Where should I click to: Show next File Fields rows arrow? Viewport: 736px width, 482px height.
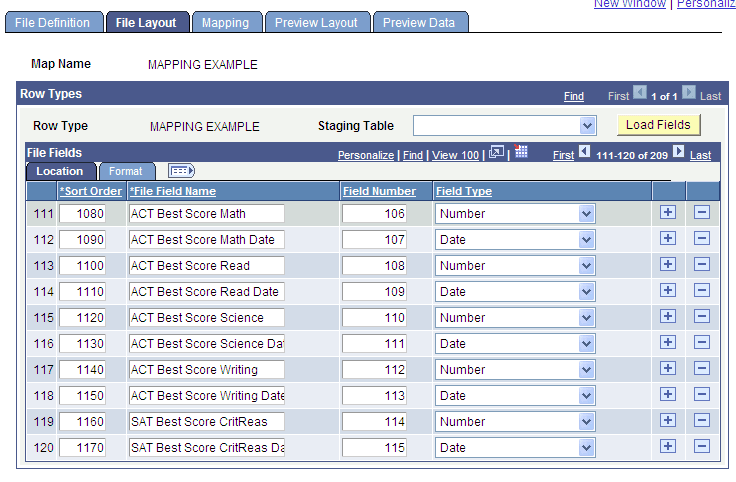[x=678, y=152]
